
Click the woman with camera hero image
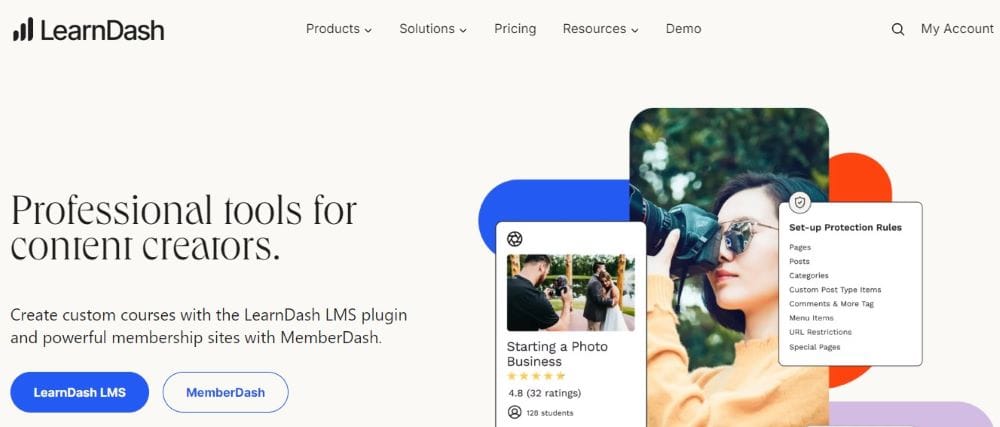[x=729, y=268]
